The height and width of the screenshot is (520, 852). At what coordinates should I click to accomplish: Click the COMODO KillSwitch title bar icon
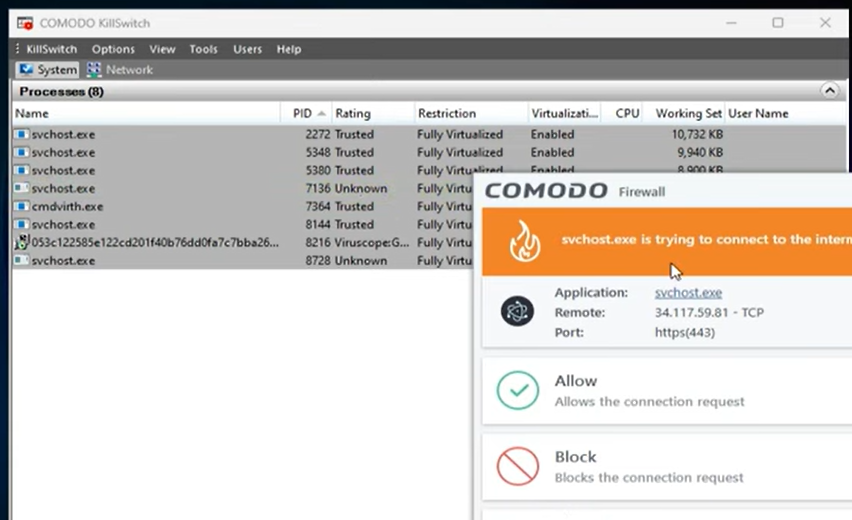tap(25, 23)
